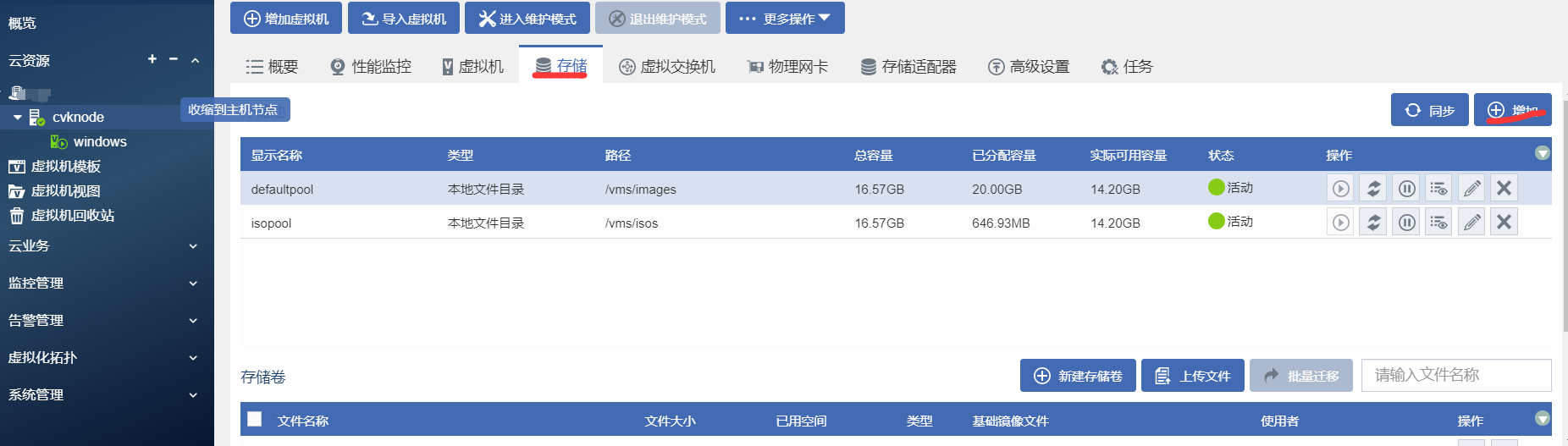This screenshot has height=446, width=1568.
Task: Click the blurred host pool tree item
Action: click(30, 93)
